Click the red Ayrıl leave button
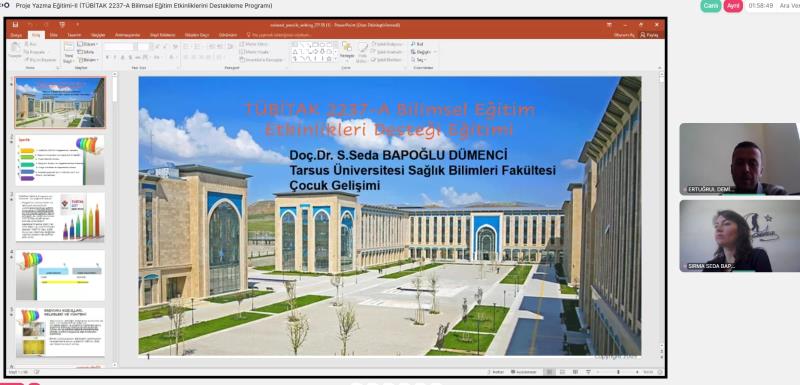This screenshot has height=385, width=800. (x=733, y=6)
